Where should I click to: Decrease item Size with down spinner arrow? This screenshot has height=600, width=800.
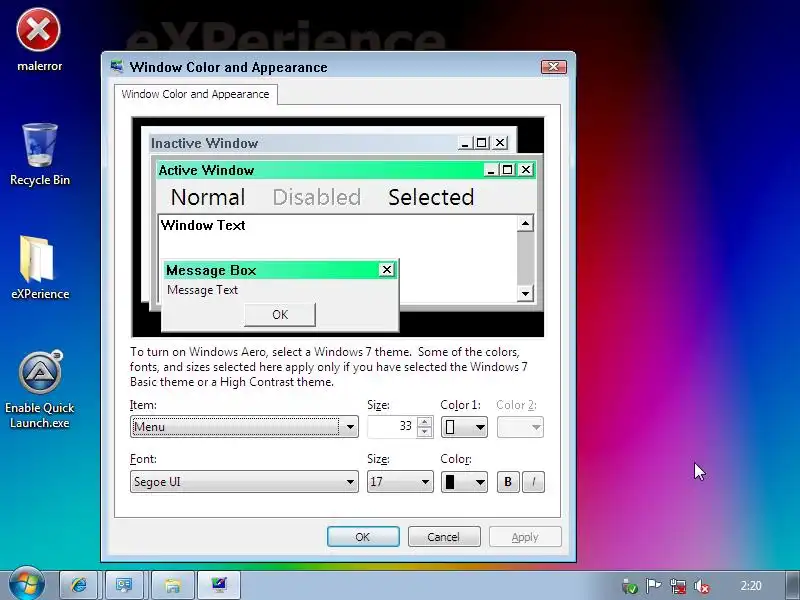pos(424,432)
